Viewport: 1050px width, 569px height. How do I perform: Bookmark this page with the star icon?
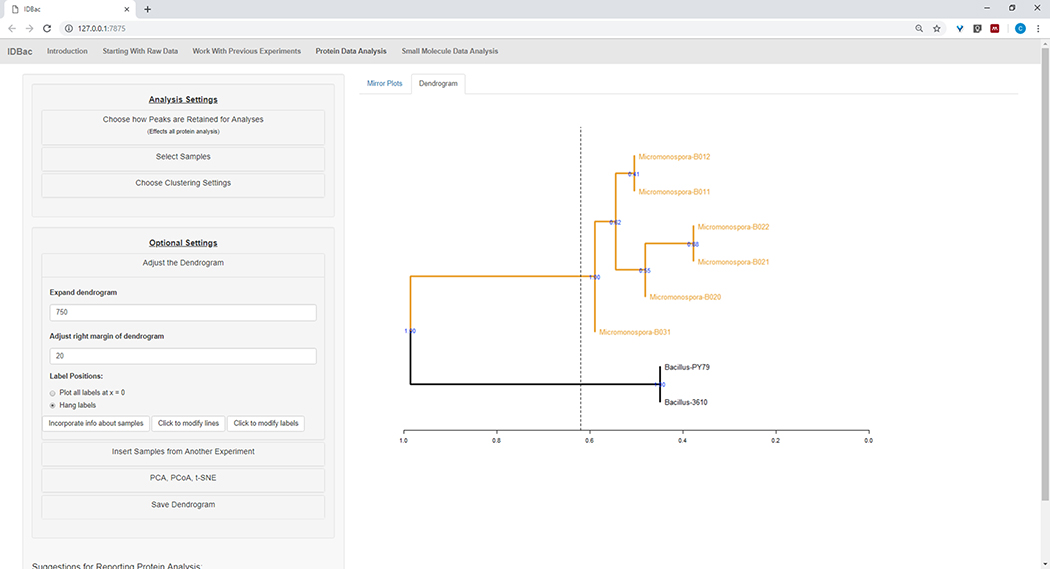[x=936, y=29]
